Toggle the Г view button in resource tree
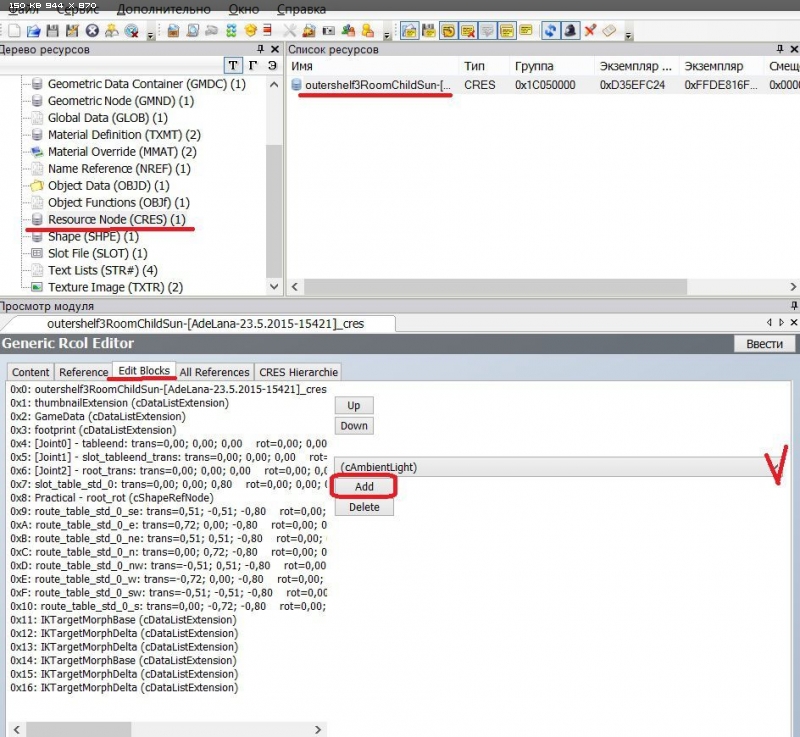This screenshot has width=800, height=737. click(x=252, y=66)
